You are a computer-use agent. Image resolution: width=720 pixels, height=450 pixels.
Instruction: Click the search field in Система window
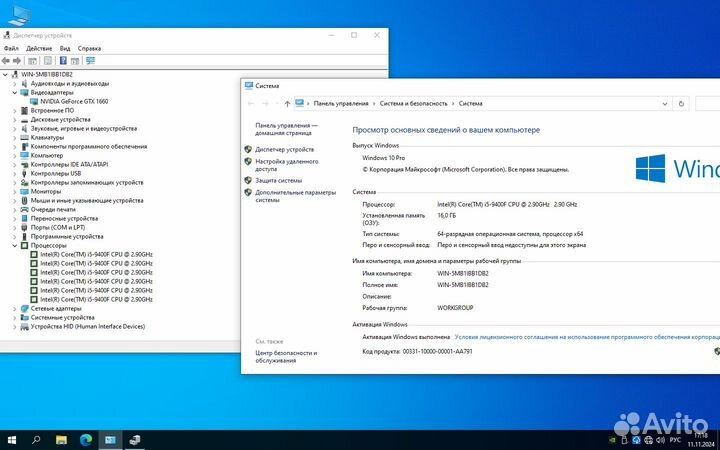(708, 104)
